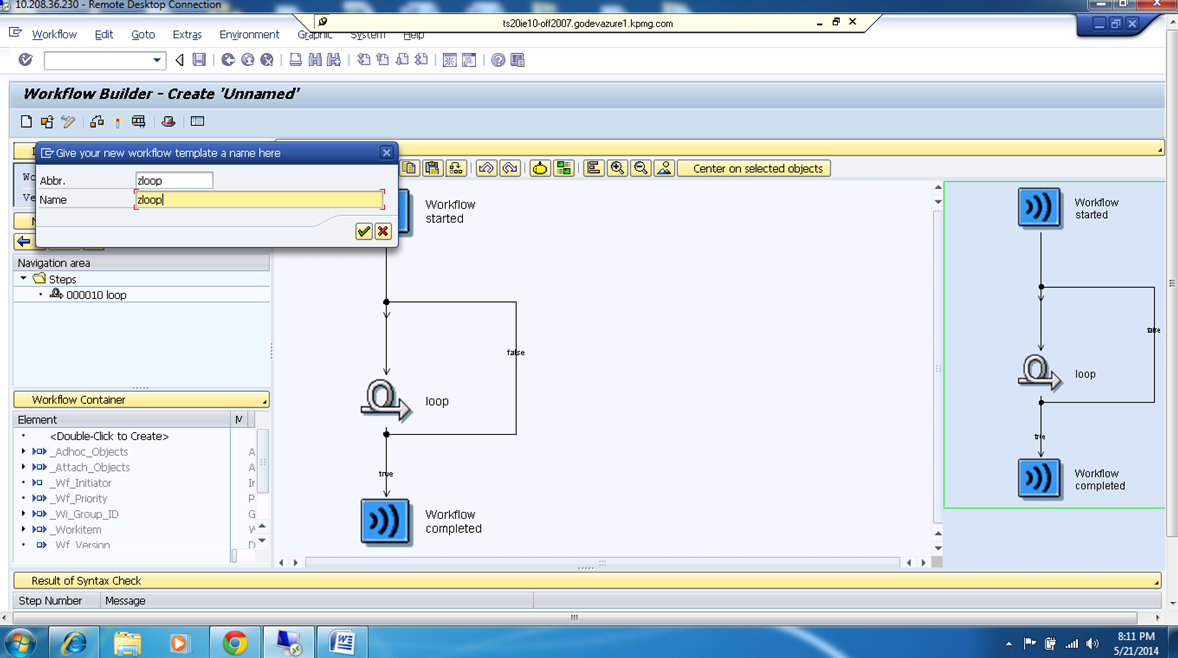Image resolution: width=1178 pixels, height=658 pixels.
Task: Click the Center on selected objects button
Action: point(753,168)
